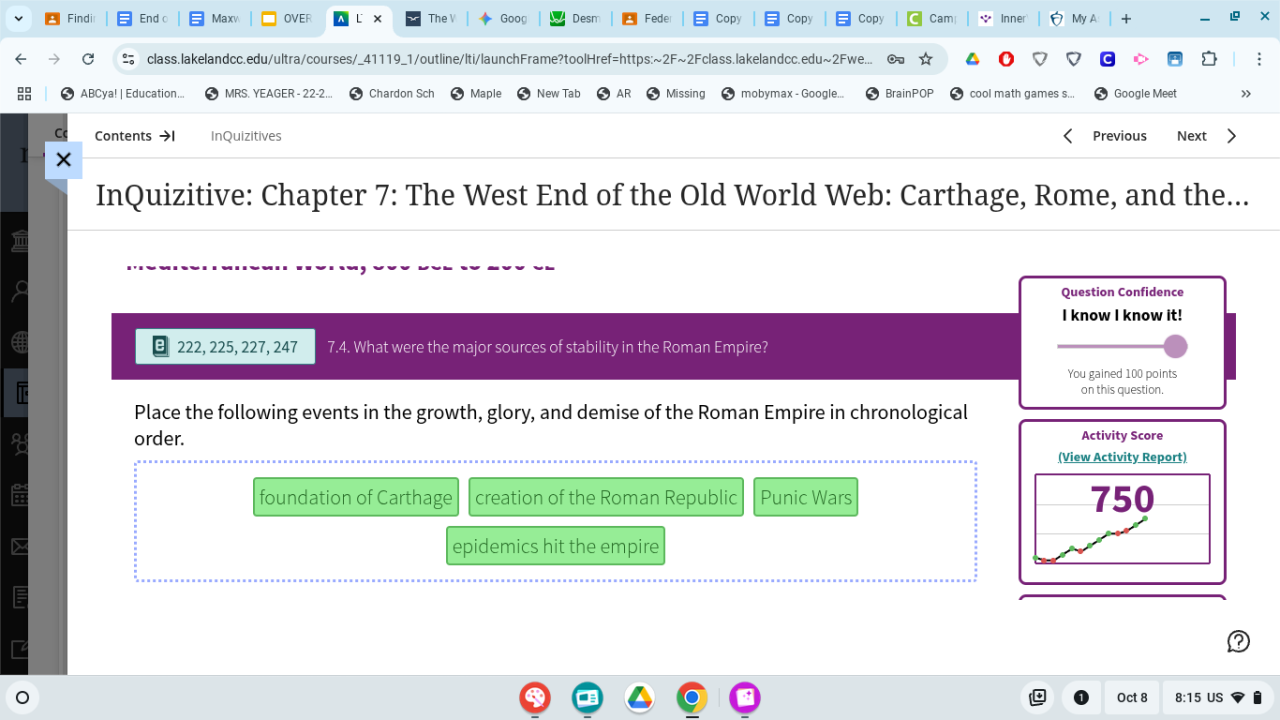
Task: Open the Missing bookmark
Action: 675,93
